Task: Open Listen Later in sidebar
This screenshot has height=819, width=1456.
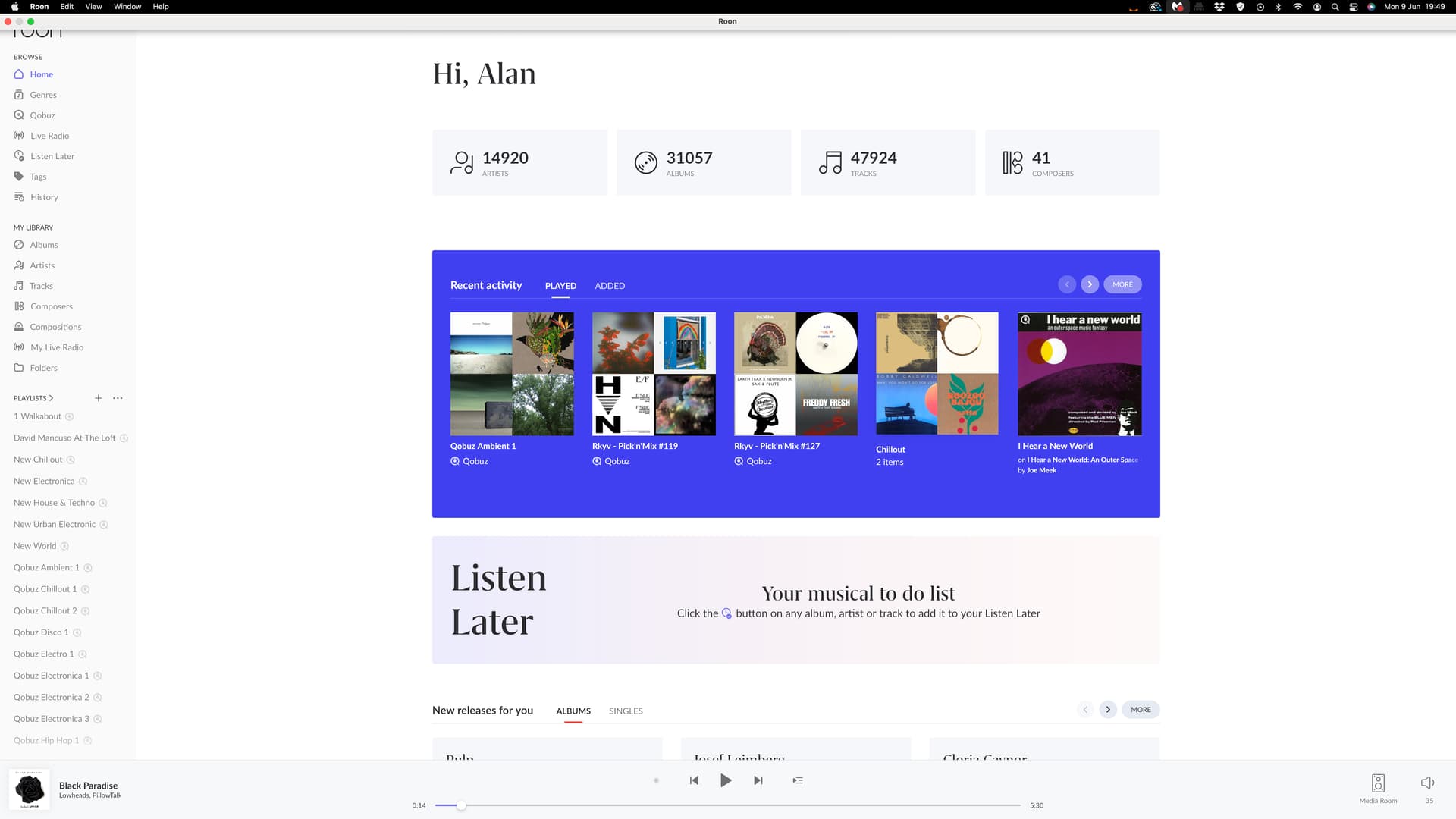Action: [44, 156]
